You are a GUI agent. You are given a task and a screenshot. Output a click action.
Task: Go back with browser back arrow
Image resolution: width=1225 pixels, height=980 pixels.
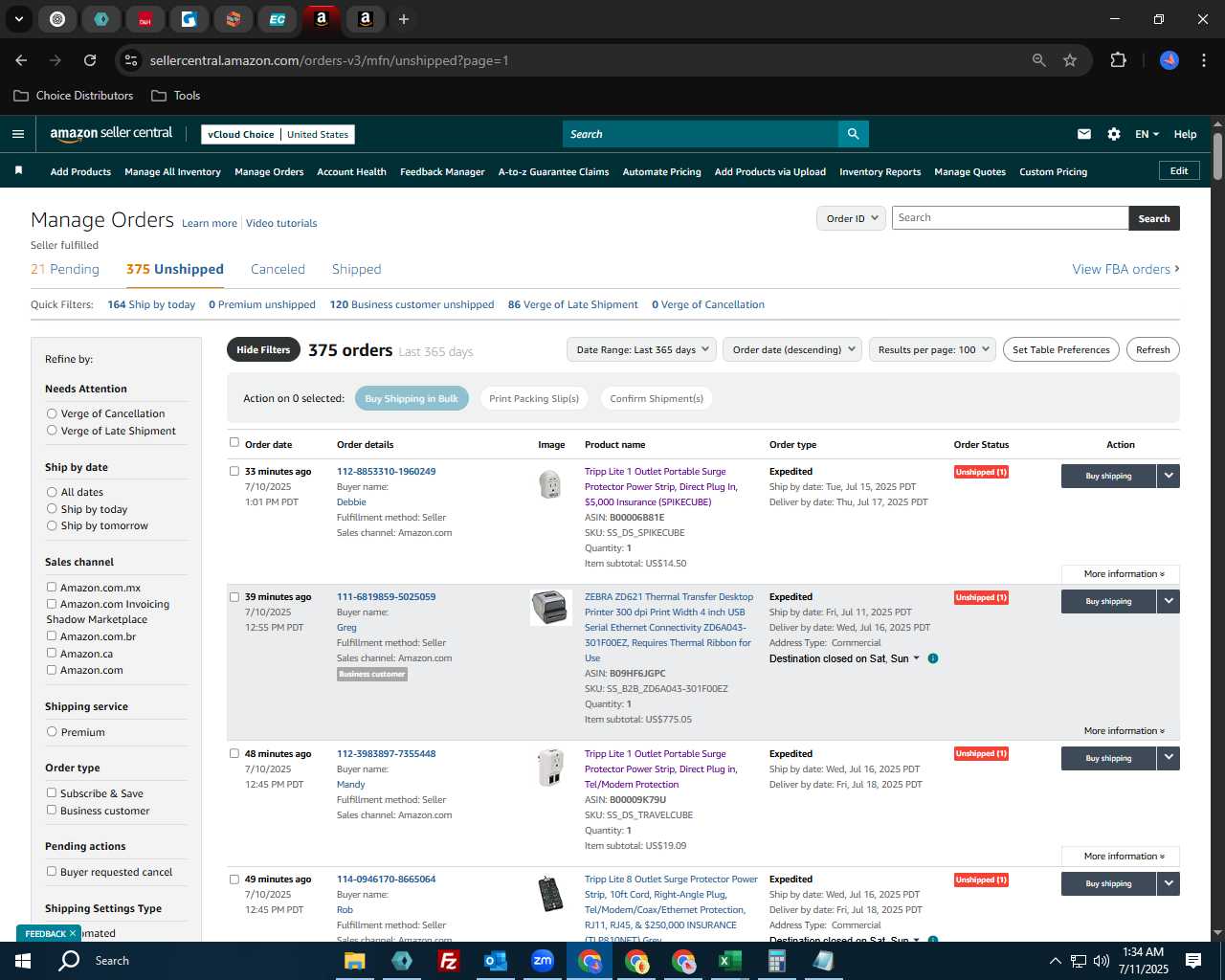21,60
